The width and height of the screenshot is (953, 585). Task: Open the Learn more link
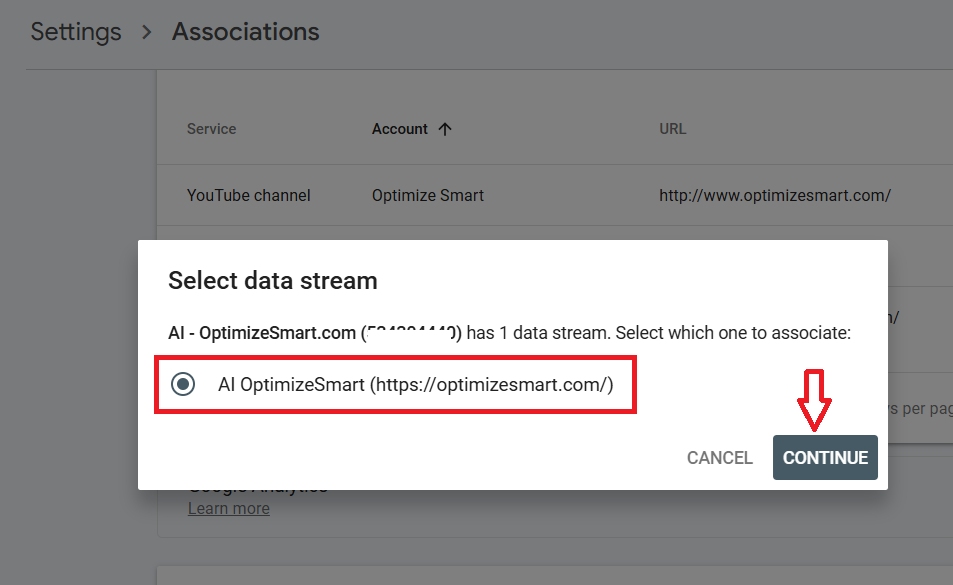[x=229, y=508]
